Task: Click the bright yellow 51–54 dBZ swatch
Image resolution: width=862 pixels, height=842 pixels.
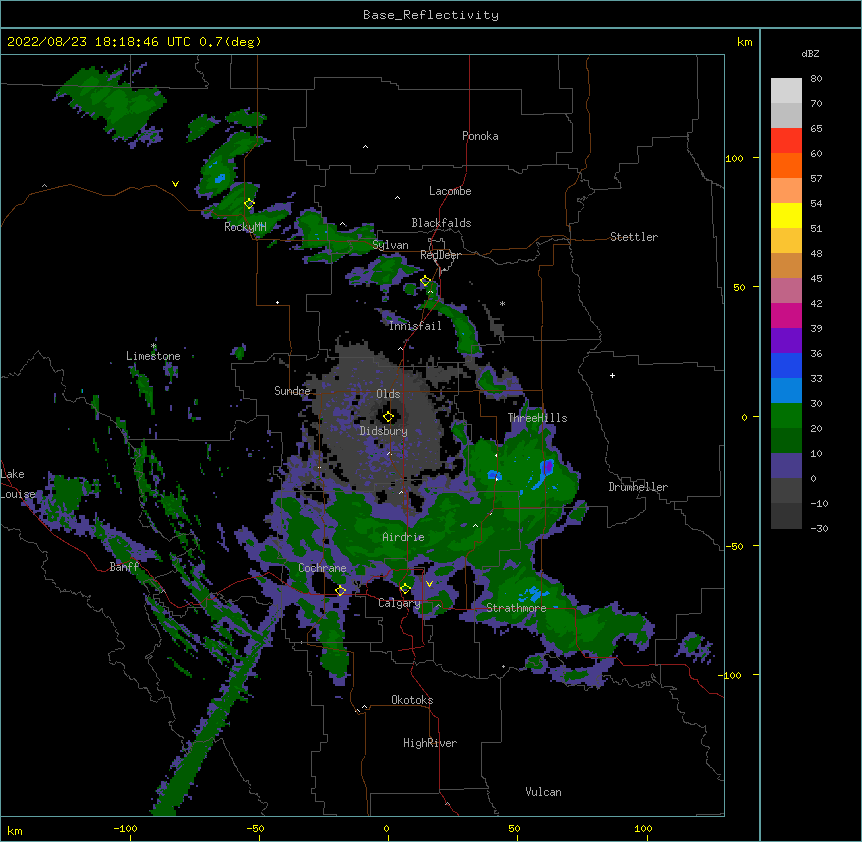Action: coord(786,215)
